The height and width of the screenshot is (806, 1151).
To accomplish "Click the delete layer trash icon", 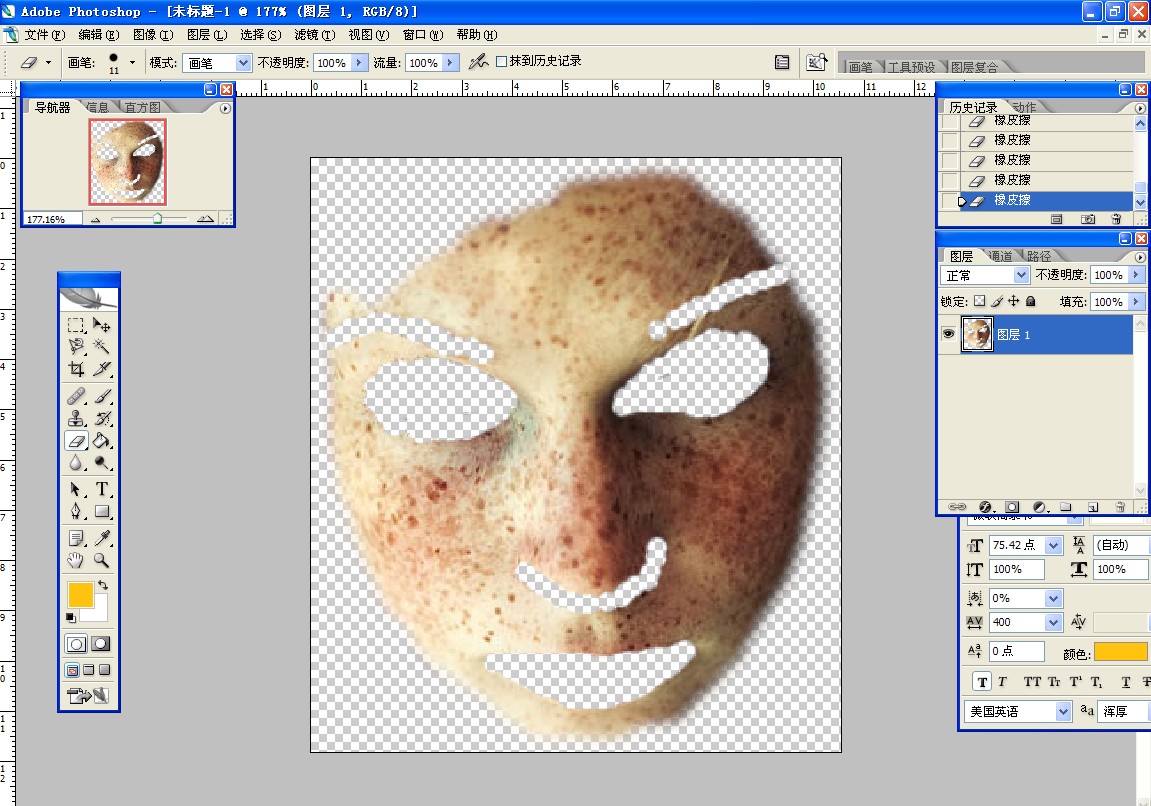I will (x=1118, y=507).
